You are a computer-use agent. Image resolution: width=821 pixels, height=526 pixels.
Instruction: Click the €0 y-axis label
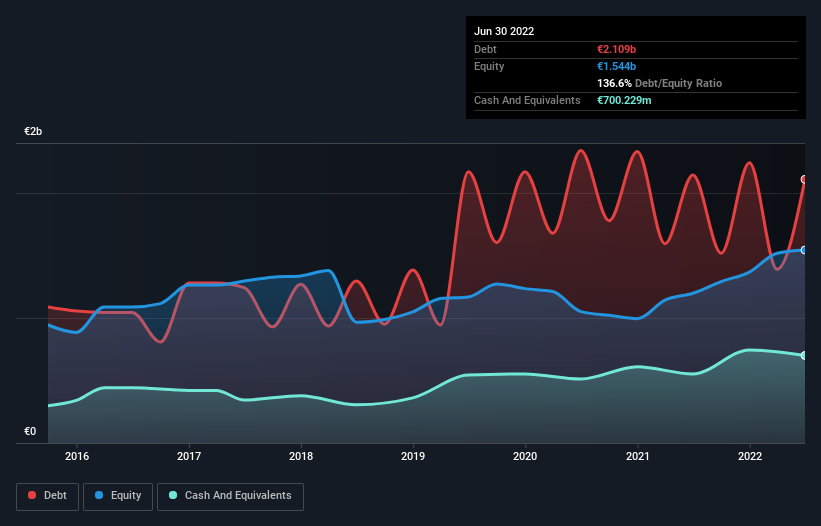[30, 431]
